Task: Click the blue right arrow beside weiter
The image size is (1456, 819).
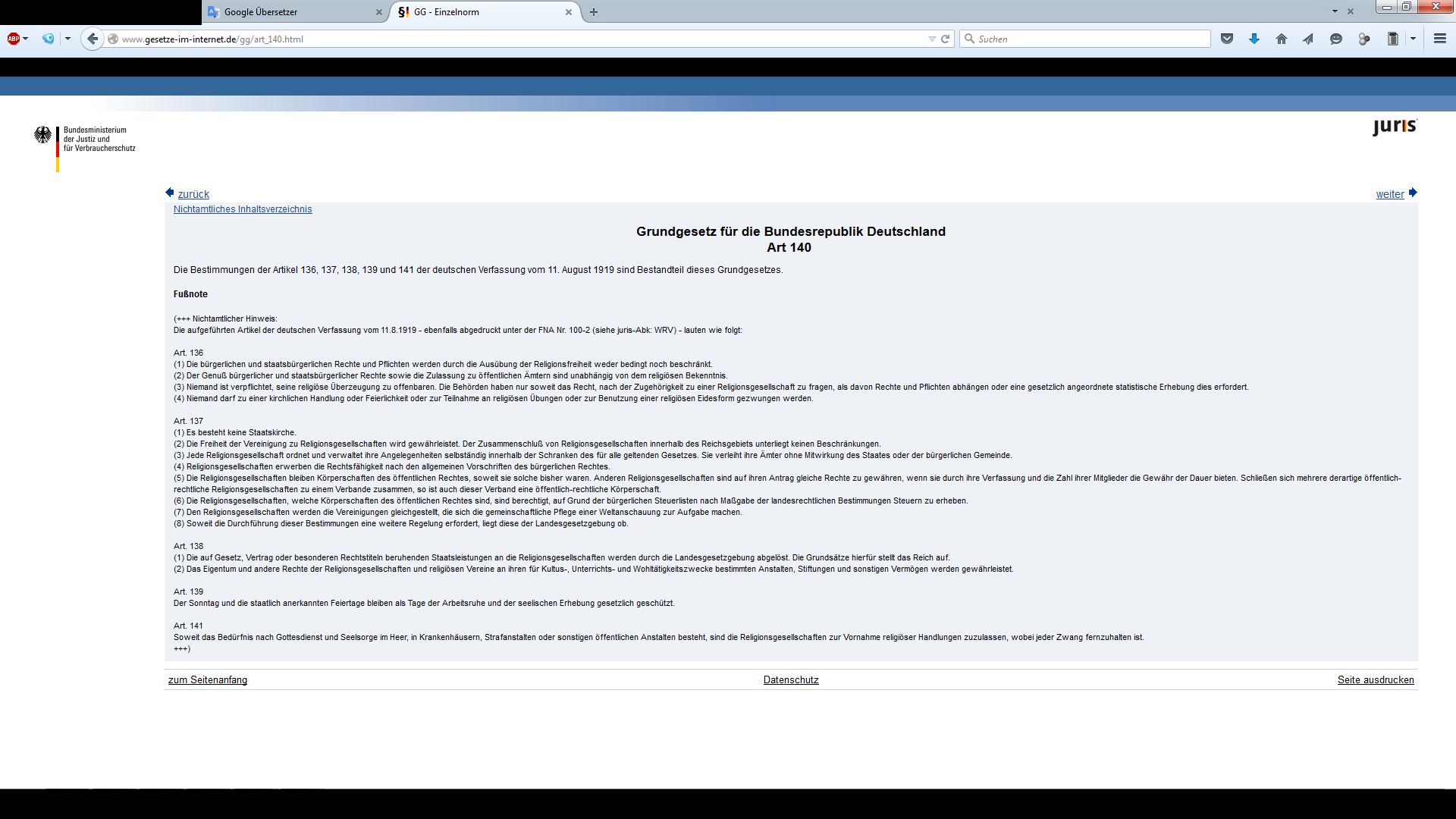Action: point(1413,193)
